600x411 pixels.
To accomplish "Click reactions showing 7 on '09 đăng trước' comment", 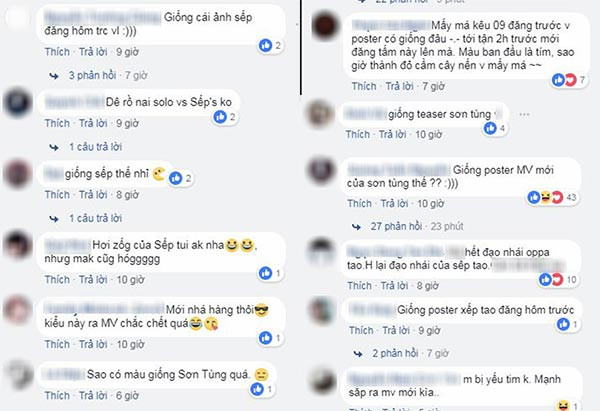I will point(569,80).
